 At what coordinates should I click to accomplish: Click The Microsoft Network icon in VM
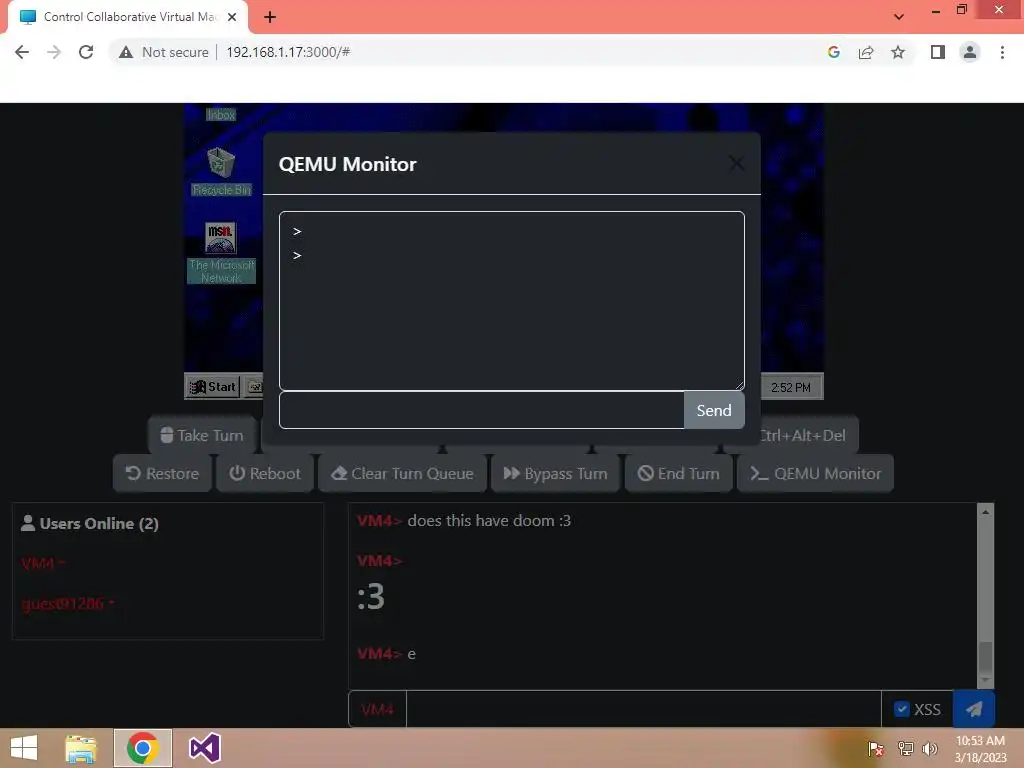tap(221, 253)
